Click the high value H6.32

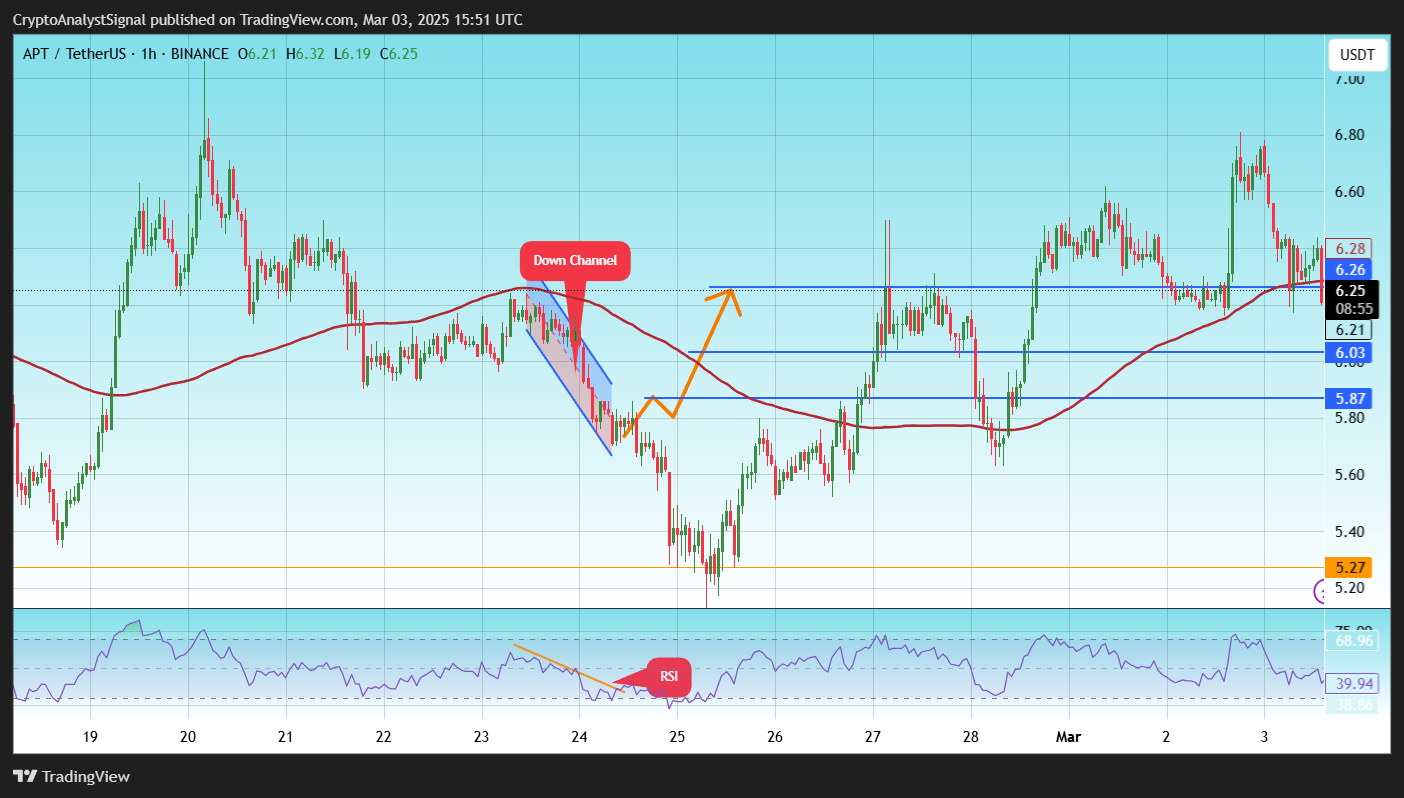[305, 54]
